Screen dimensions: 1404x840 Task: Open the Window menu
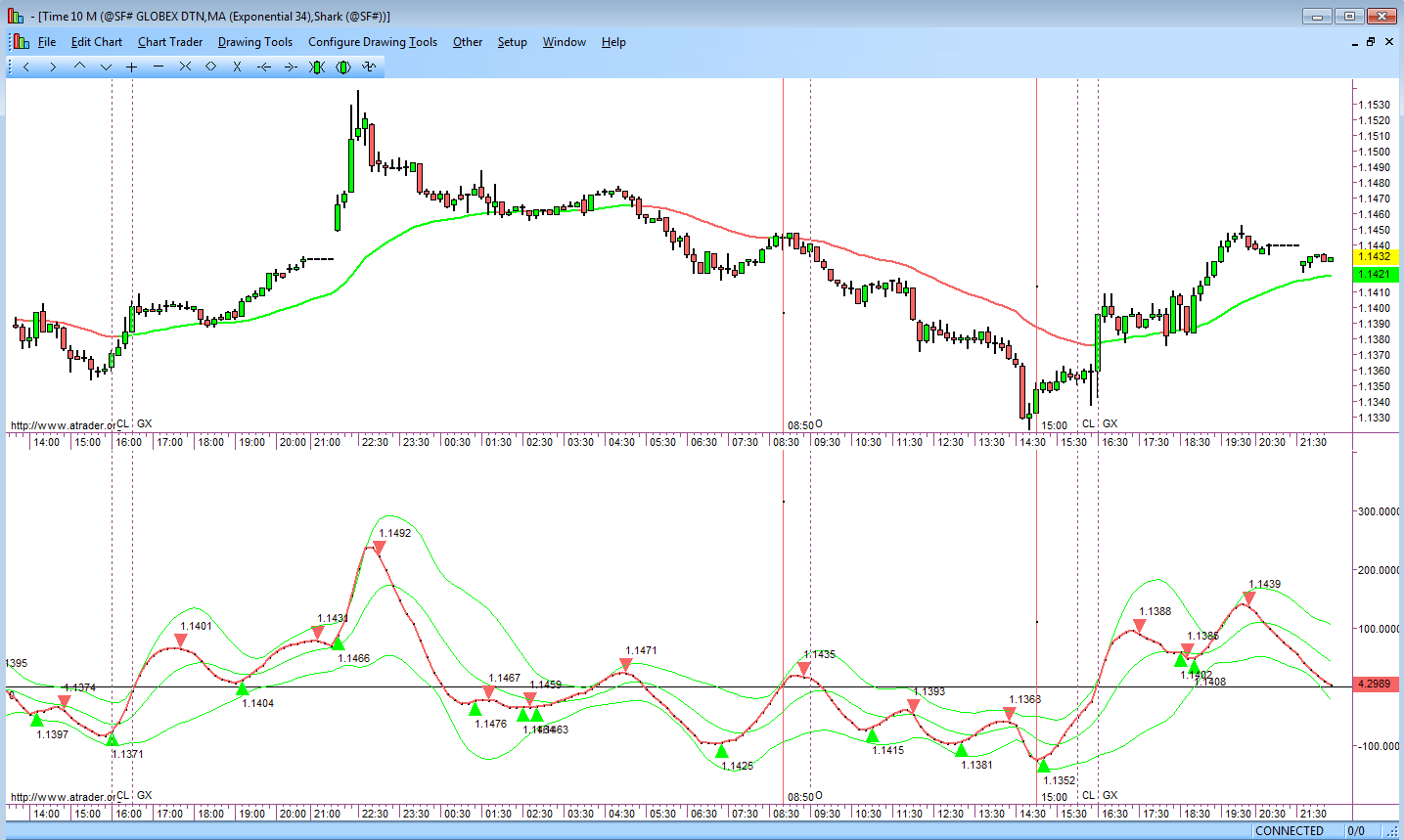pos(565,42)
